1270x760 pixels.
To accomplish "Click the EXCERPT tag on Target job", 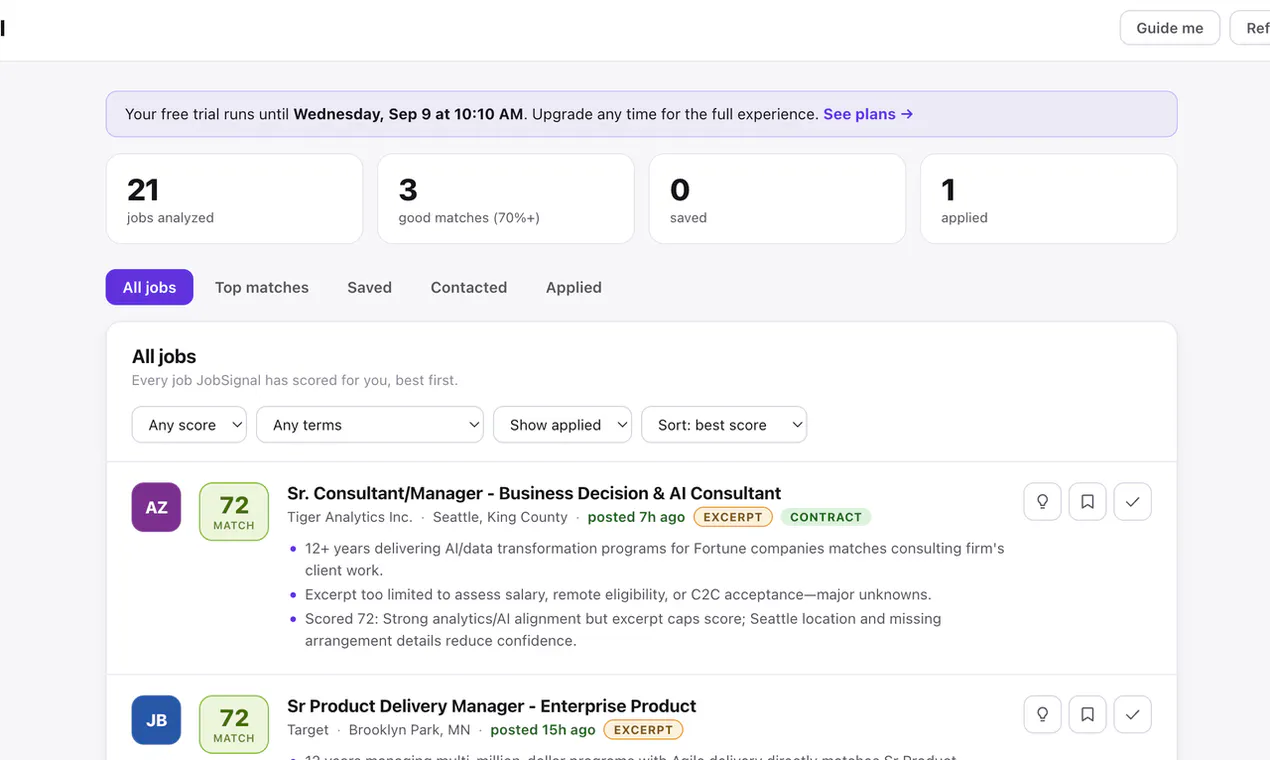I will (643, 730).
